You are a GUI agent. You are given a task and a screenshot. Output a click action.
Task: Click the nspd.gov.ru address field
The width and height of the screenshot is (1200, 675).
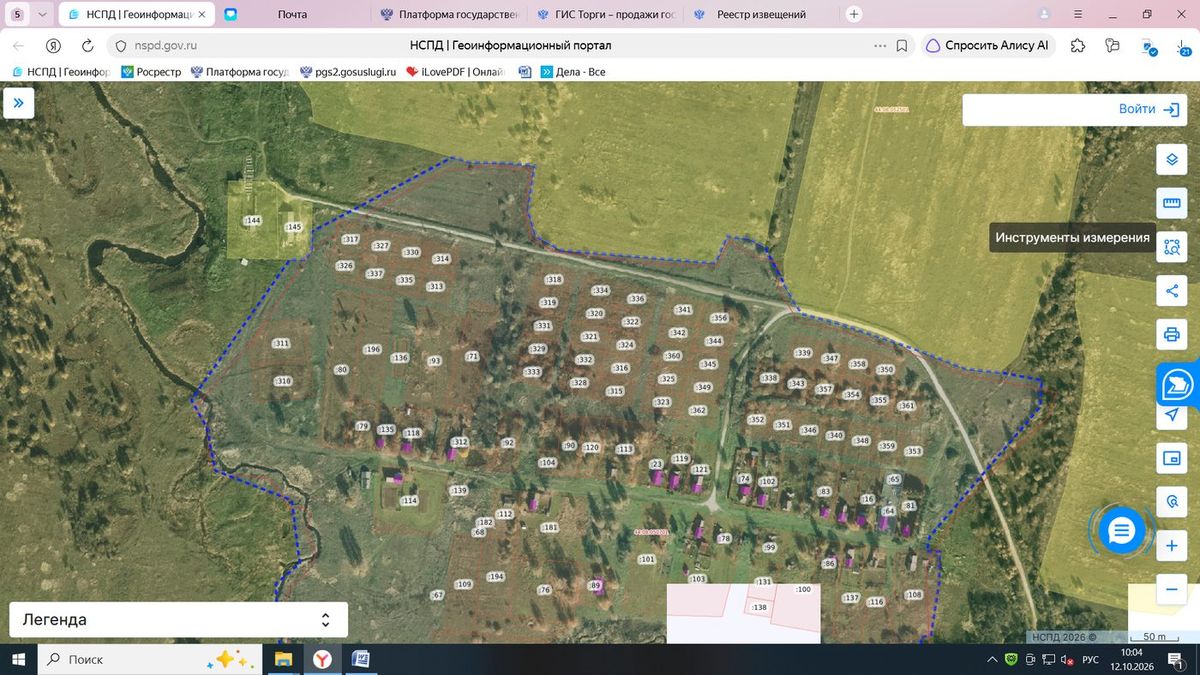pos(490,46)
